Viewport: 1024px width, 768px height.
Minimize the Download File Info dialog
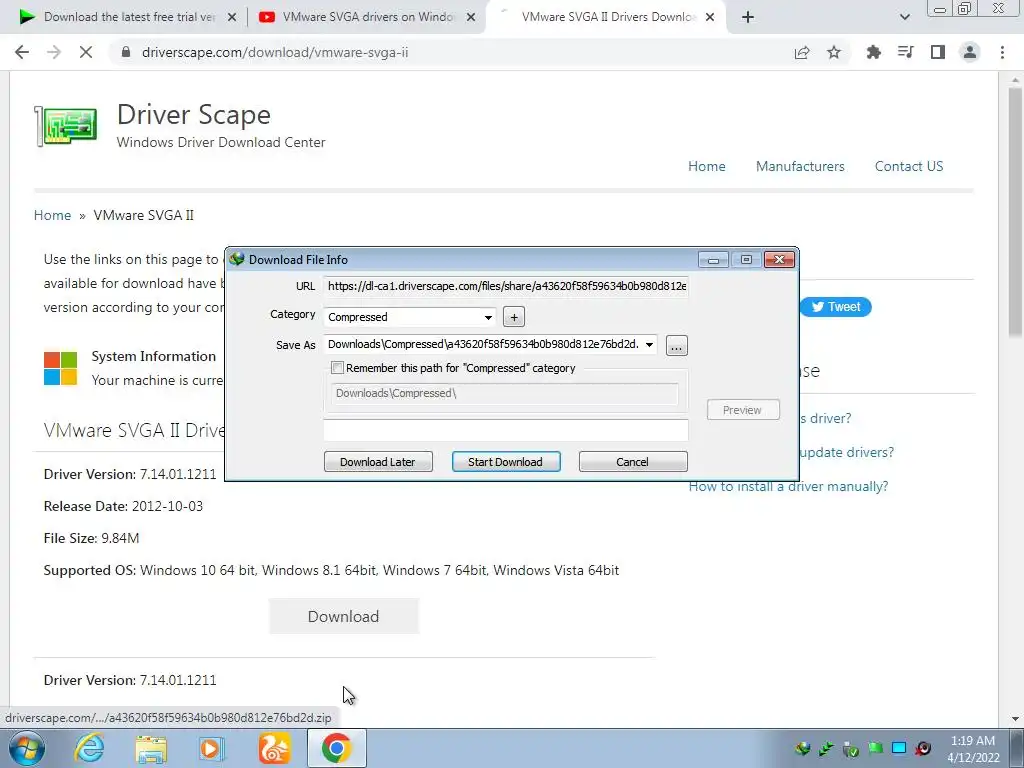pyautogui.click(x=713, y=259)
